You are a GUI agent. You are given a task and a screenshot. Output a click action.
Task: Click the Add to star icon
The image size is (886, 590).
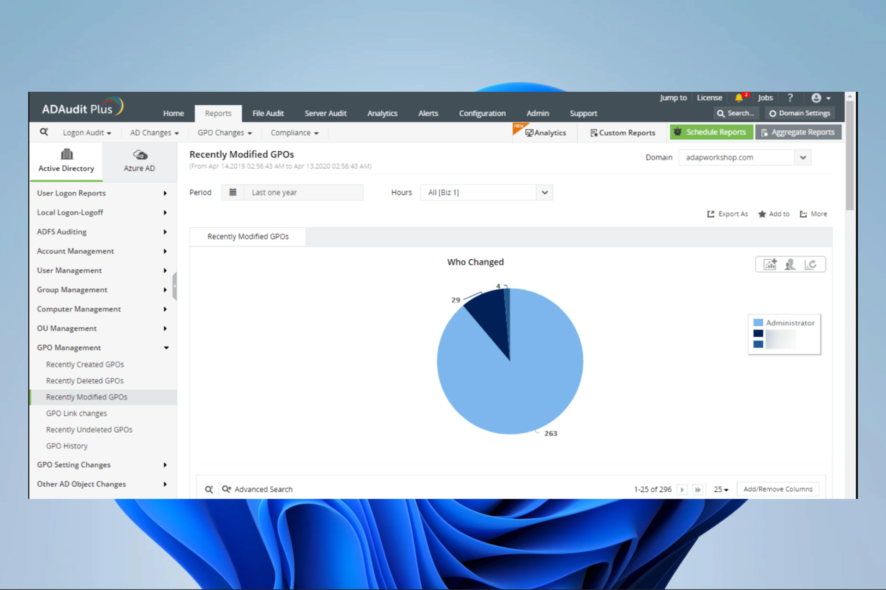[762, 214]
